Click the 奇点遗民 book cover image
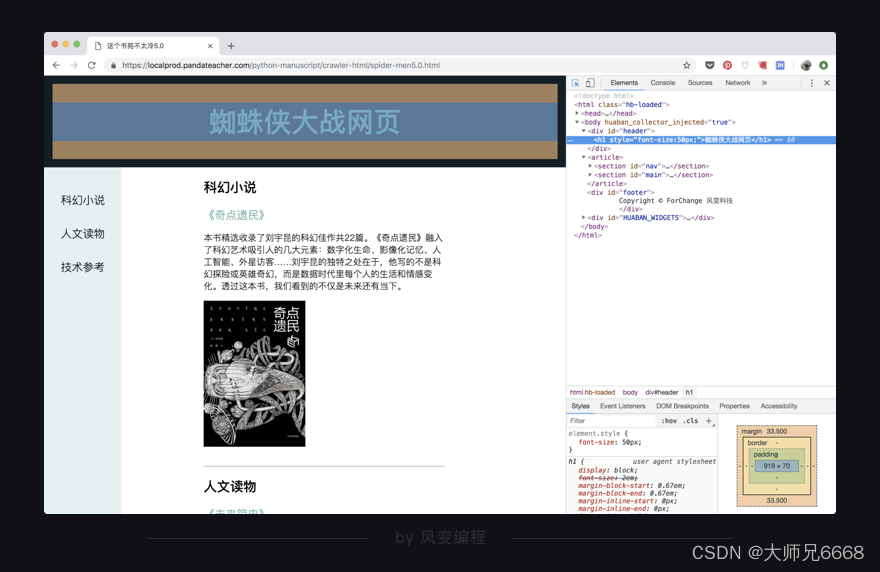The width and height of the screenshot is (880, 572). pyautogui.click(x=254, y=374)
